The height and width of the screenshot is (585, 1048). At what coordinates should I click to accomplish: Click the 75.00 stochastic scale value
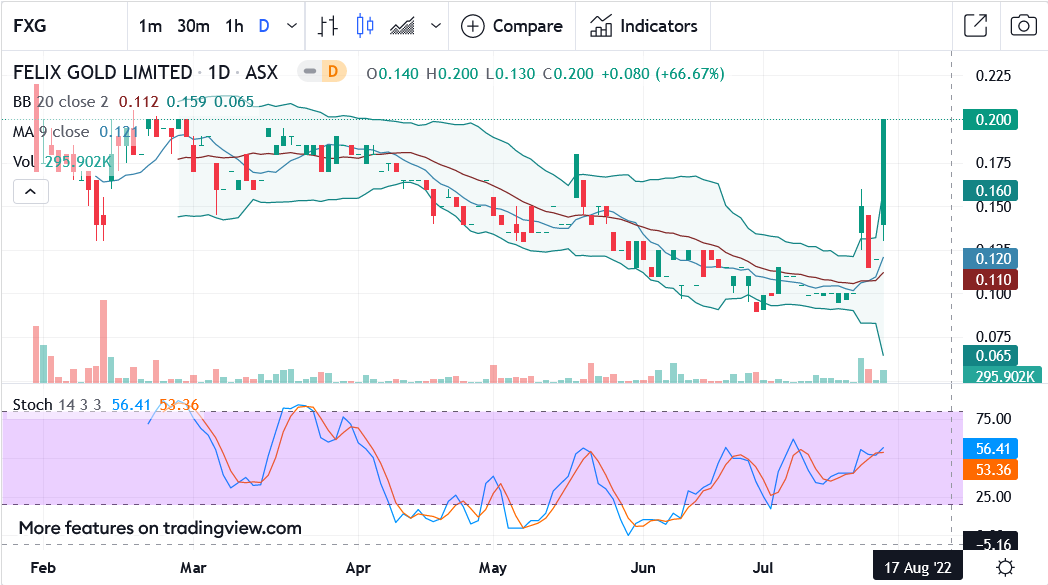click(x=993, y=419)
